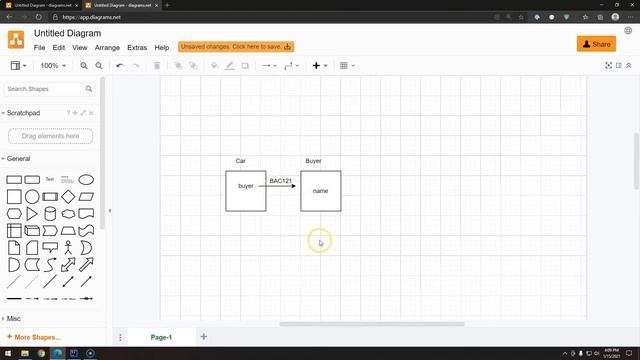This screenshot has width=640, height=360.
Task: Select the diamond shape in General
Action: click(x=68, y=197)
